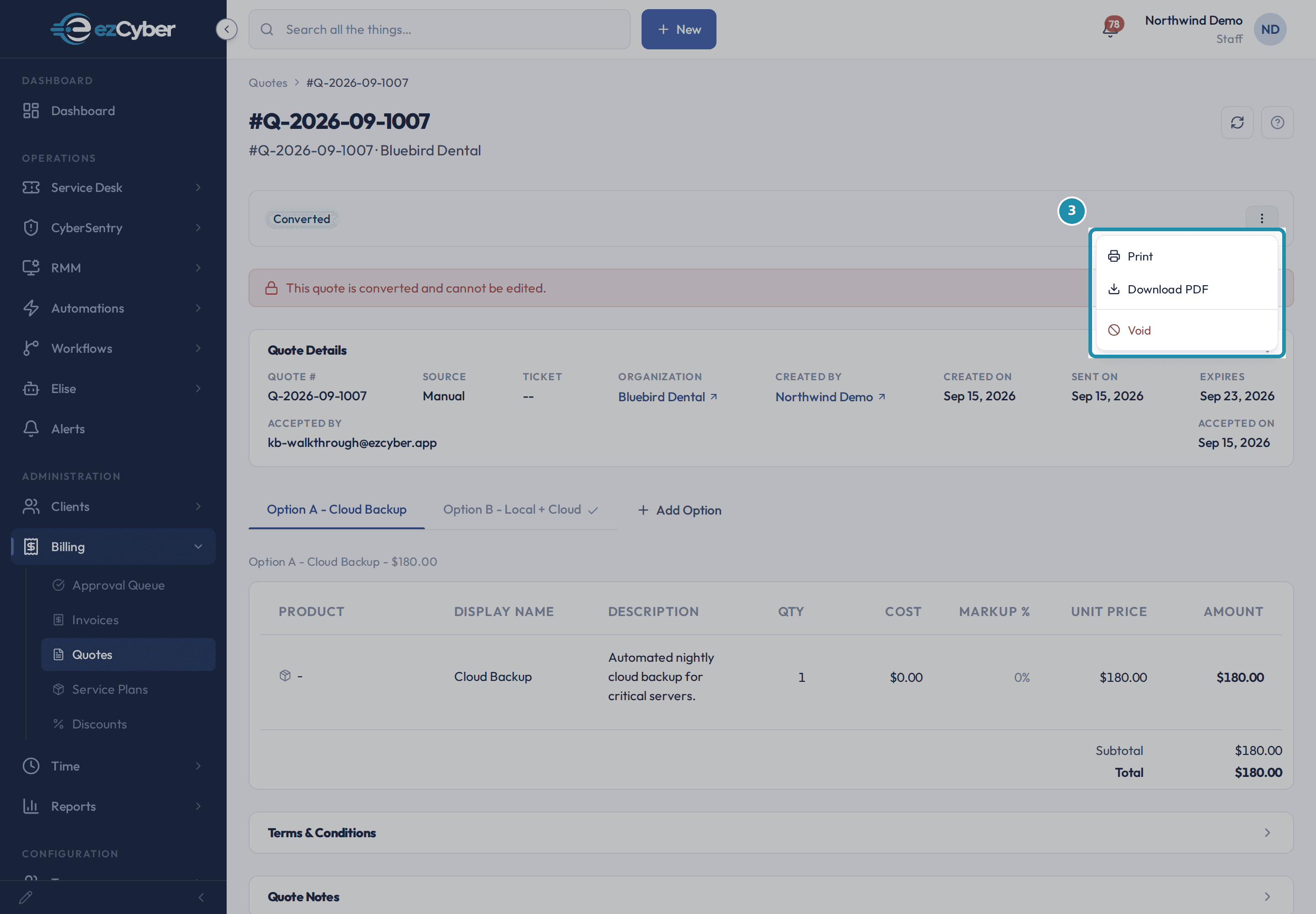
Task: Click the Automations lightning icon
Action: (31, 308)
